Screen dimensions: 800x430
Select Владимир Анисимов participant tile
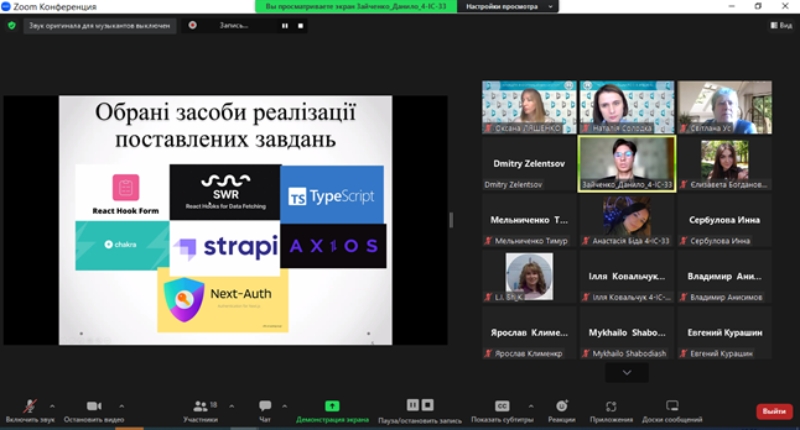click(x=724, y=276)
